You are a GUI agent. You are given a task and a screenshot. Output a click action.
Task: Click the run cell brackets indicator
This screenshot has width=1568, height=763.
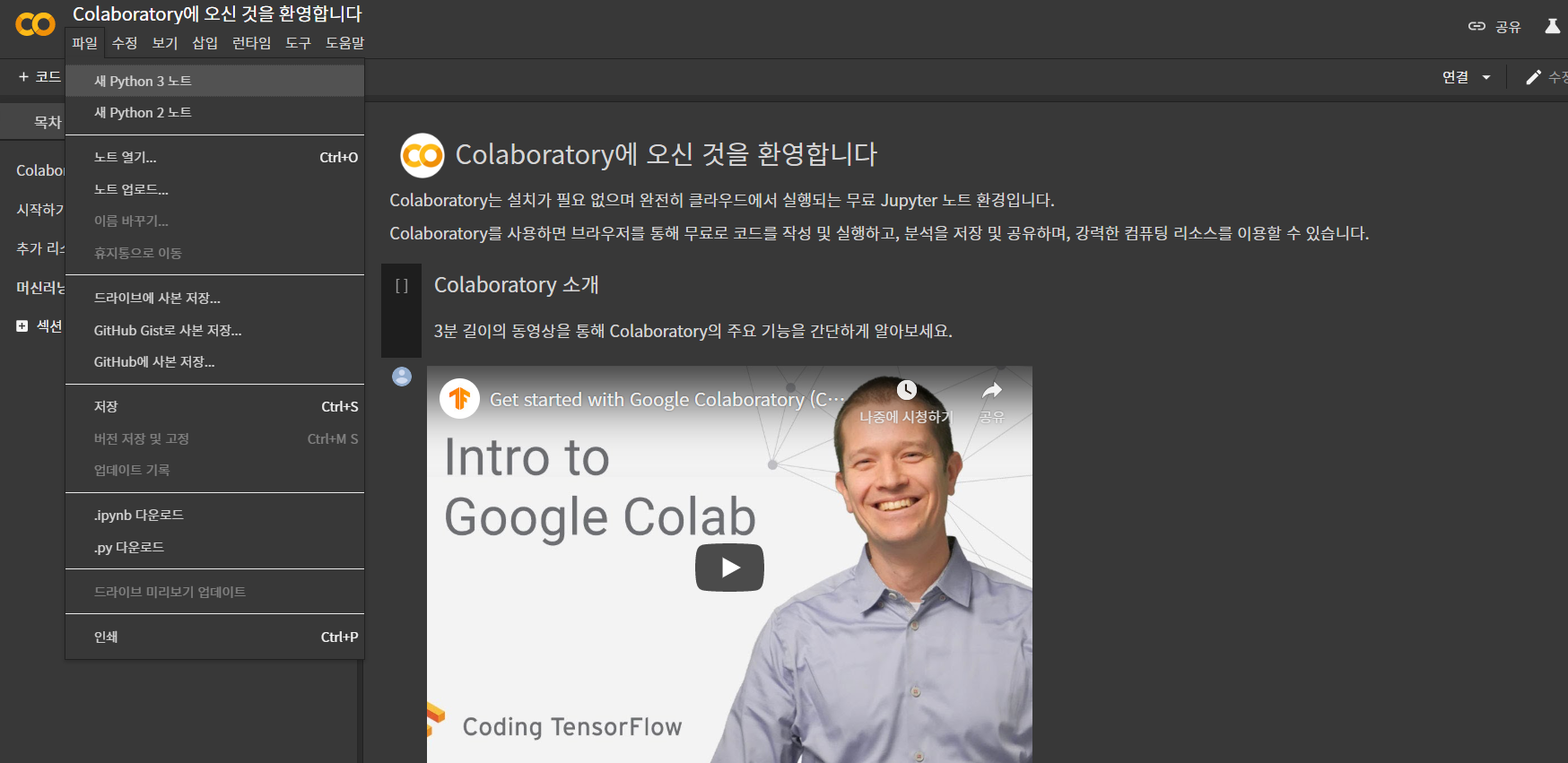(x=402, y=286)
